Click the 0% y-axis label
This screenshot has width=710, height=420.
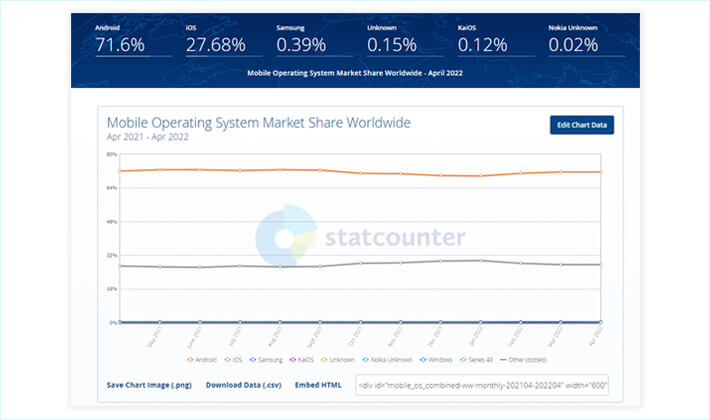pyautogui.click(x=113, y=323)
